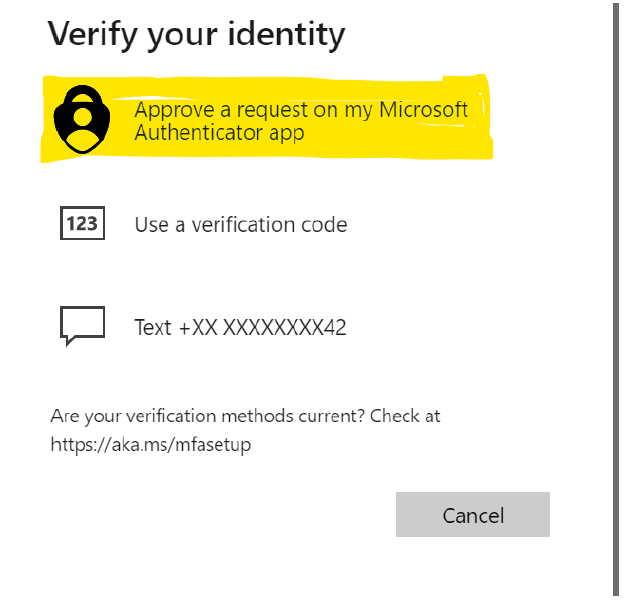Click the words "Authenticator app" in first option

220,133
